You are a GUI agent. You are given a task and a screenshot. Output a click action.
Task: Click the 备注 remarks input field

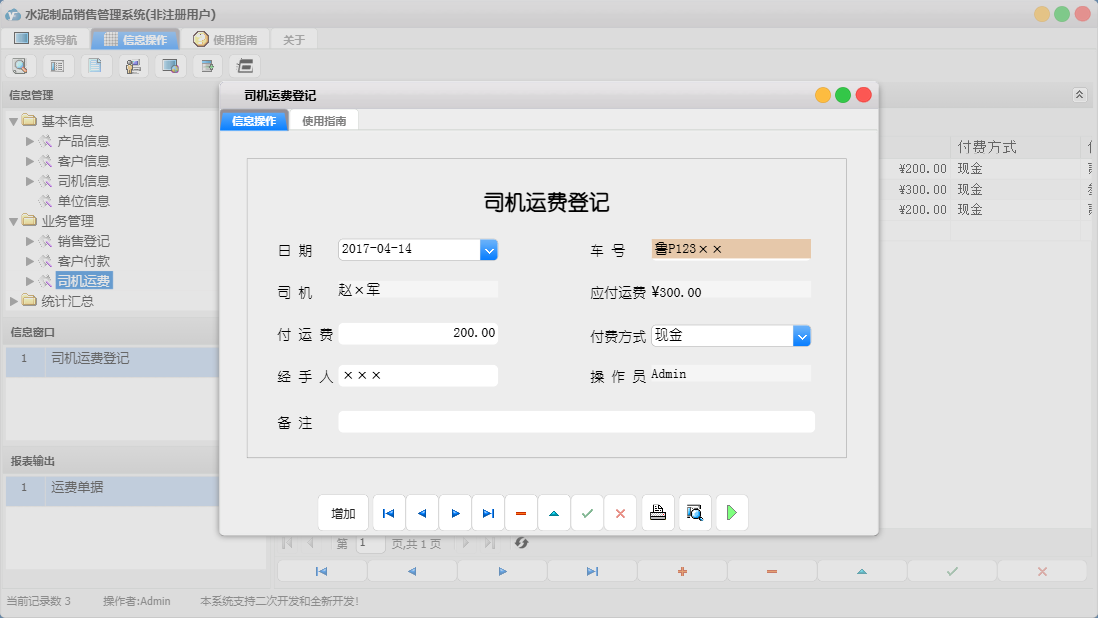coord(577,422)
